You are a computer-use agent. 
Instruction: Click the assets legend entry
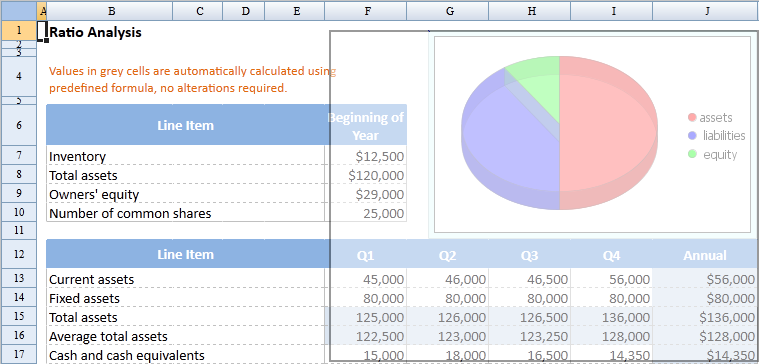710,117
